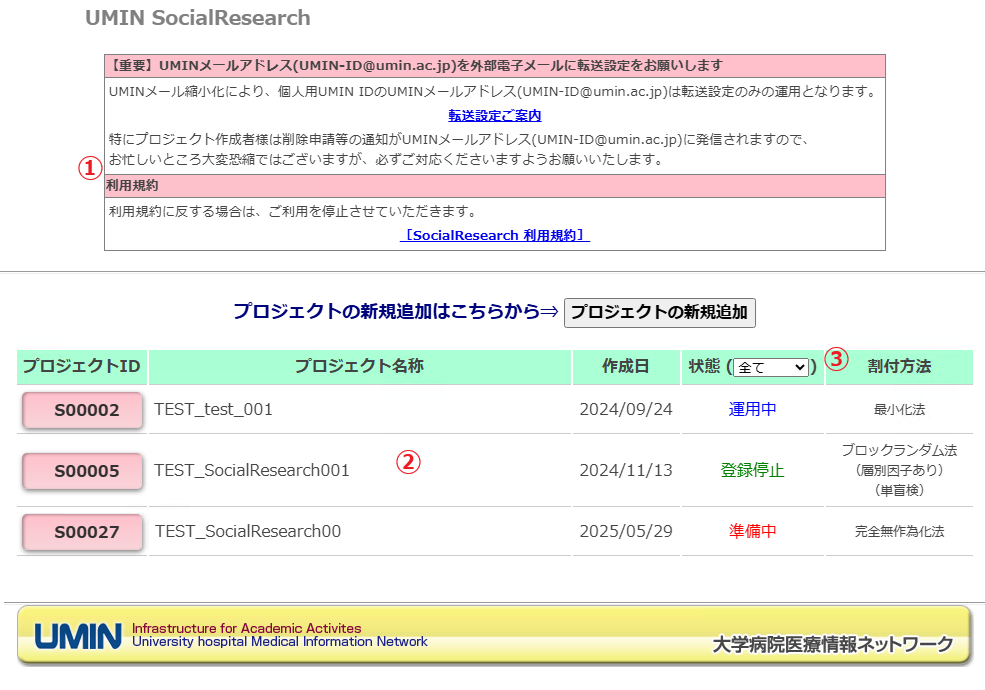Click the red circled number 3 marker
This screenshot has height=690, width=985.
tap(836, 359)
